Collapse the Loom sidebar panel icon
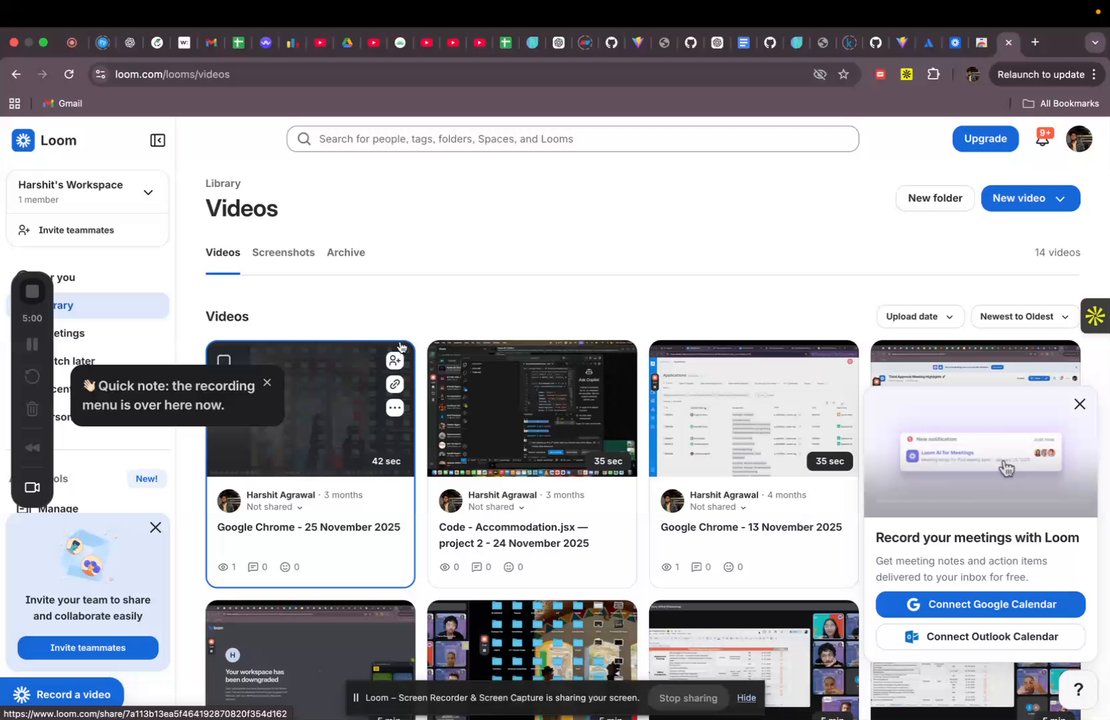Viewport: 1110px width, 720px height. click(157, 140)
